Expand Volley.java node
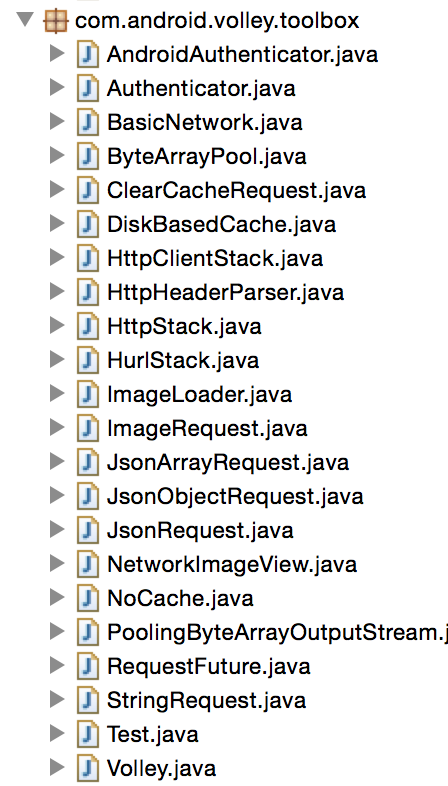 coord(58,769)
